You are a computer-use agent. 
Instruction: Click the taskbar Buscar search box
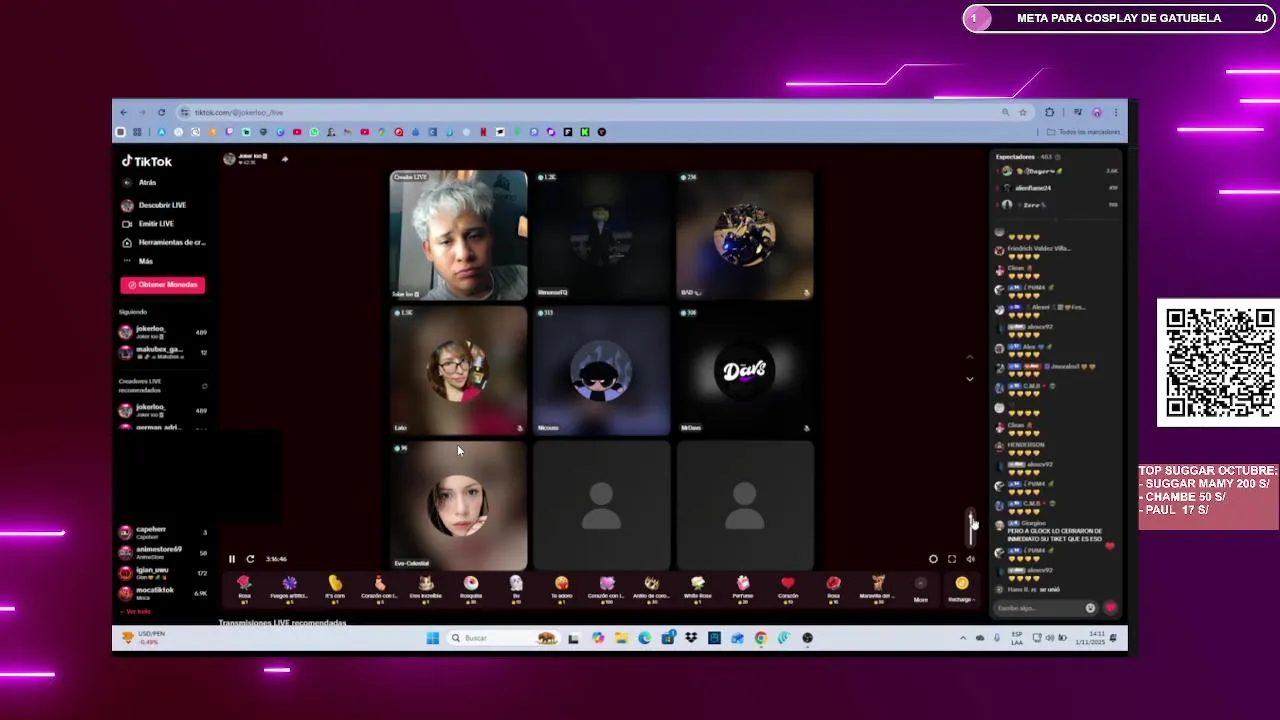click(503, 638)
